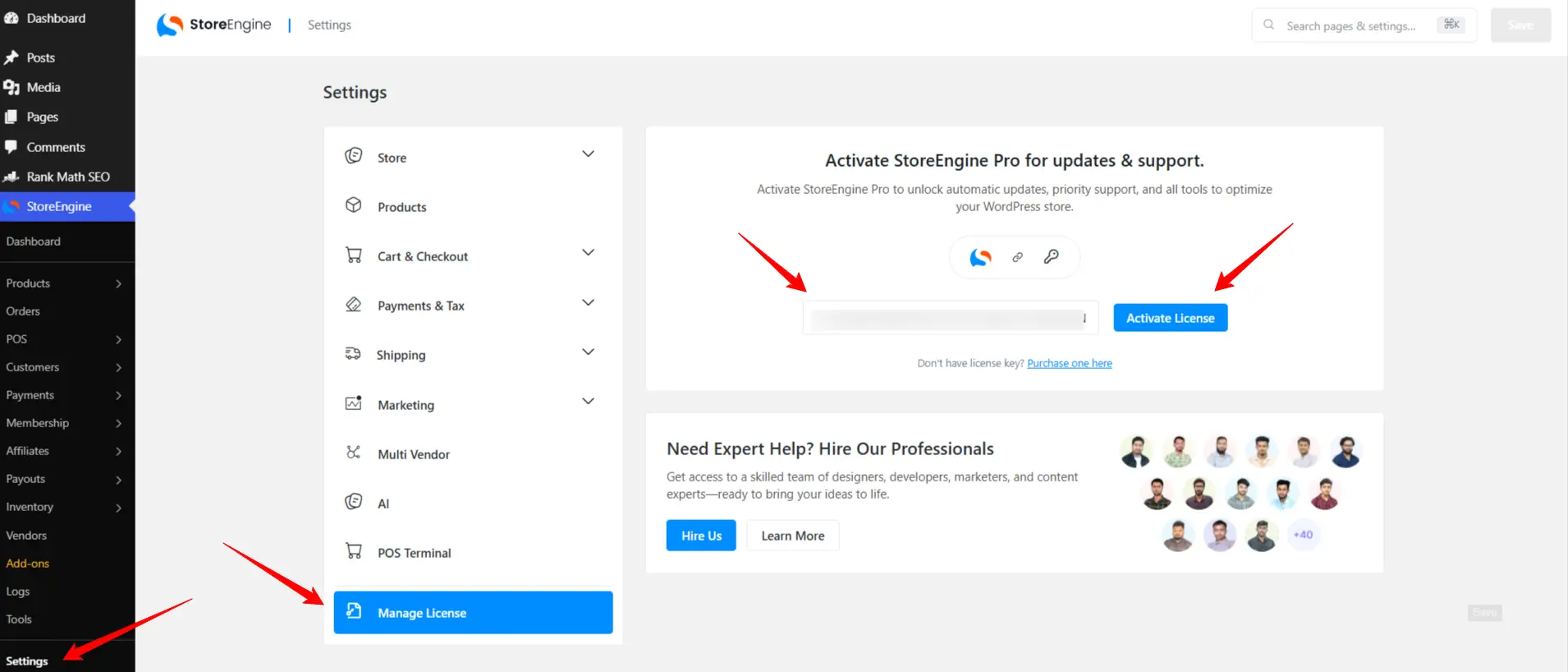Click the Save button in the header
This screenshot has width=1568, height=672.
coord(1520,25)
